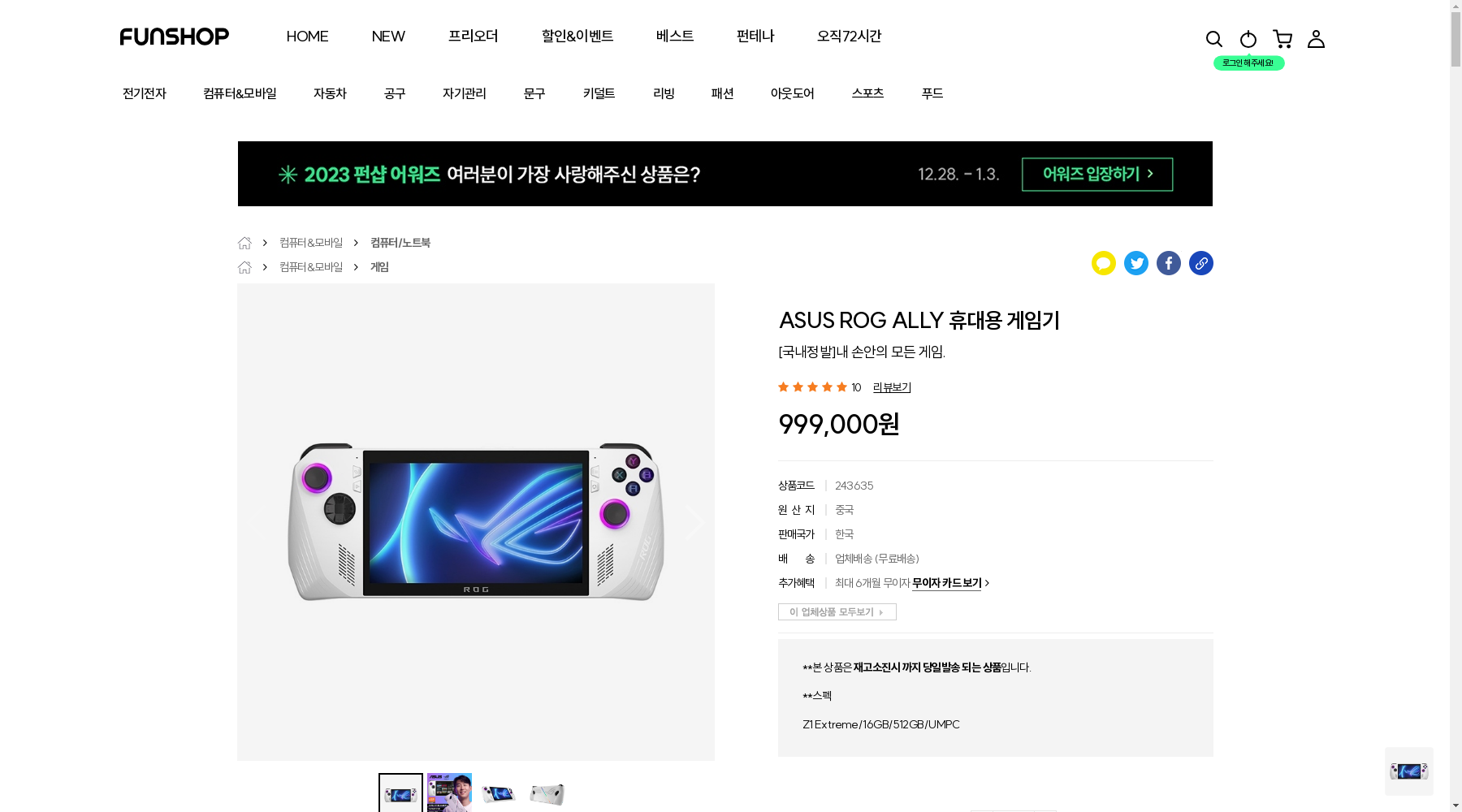1462x812 pixels.
Task: Open the search magnifier icon
Action: tap(1213, 39)
